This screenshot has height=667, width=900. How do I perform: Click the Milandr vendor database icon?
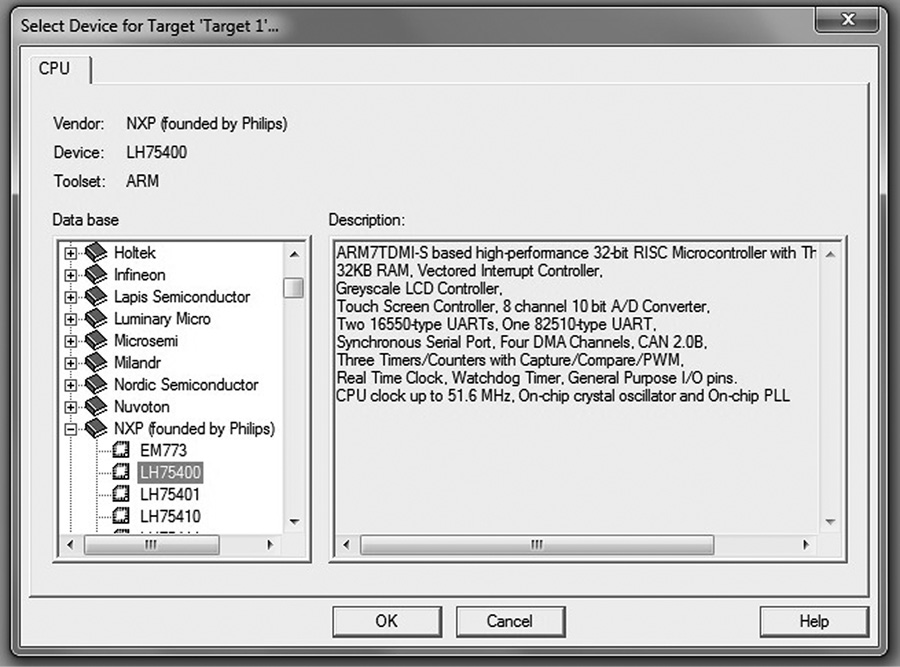(x=95, y=362)
